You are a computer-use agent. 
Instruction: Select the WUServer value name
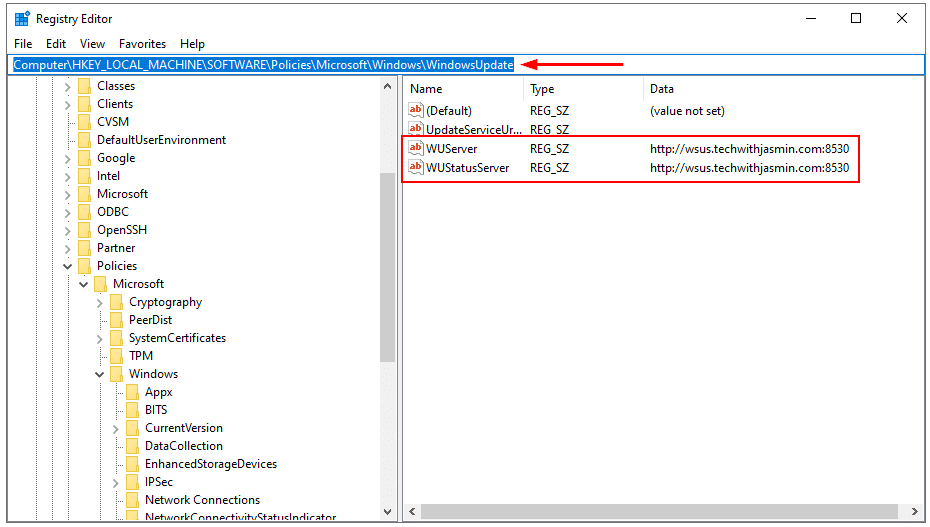coord(451,149)
